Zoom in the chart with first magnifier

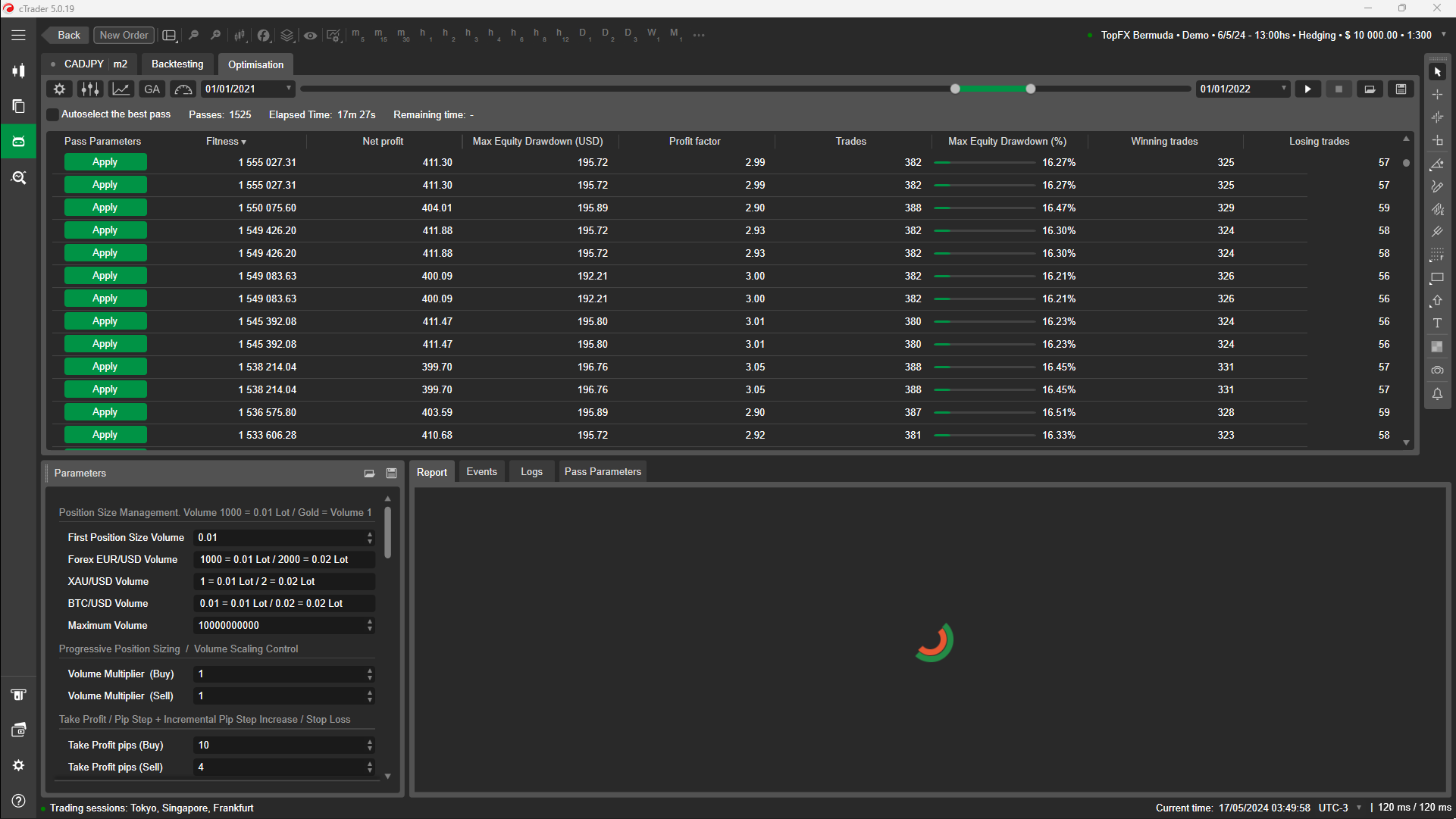click(x=193, y=36)
